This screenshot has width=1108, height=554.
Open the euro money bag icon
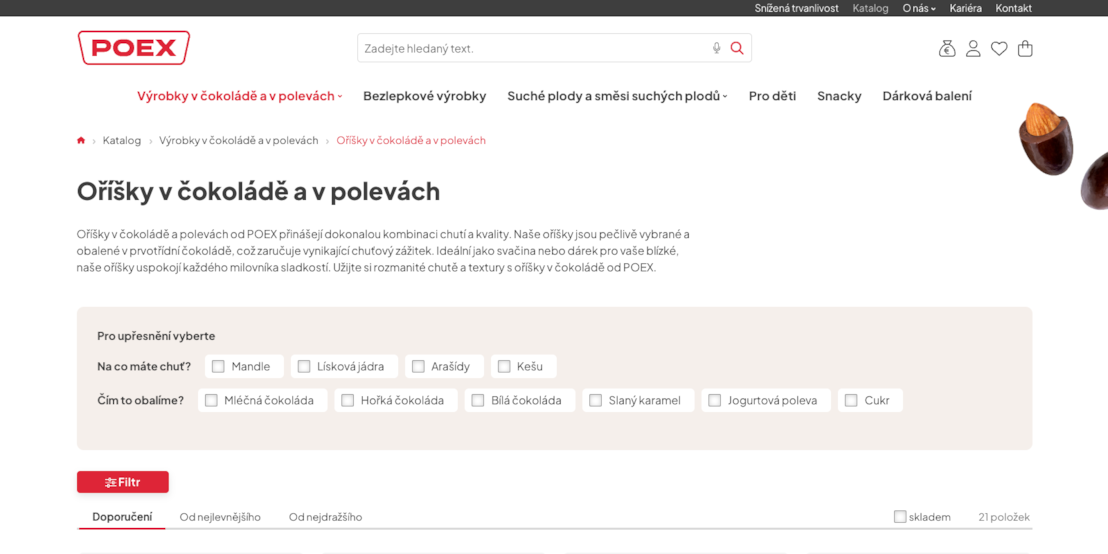tap(947, 49)
